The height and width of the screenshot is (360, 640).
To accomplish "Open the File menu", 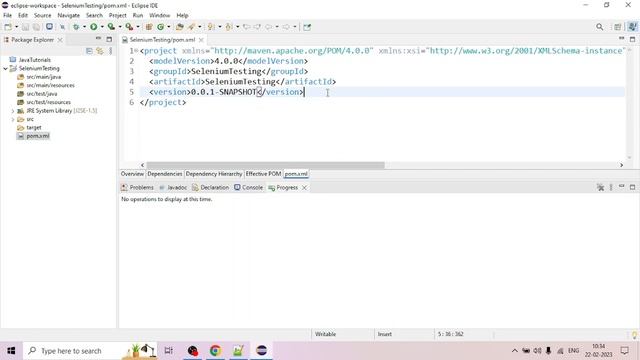I will tap(7, 15).
